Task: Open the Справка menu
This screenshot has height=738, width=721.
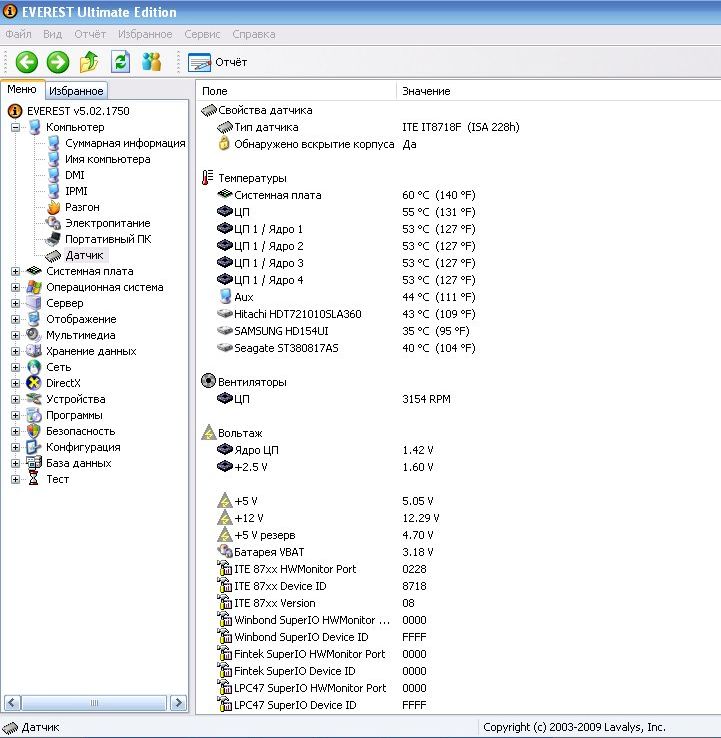Action: pyautogui.click(x=254, y=34)
